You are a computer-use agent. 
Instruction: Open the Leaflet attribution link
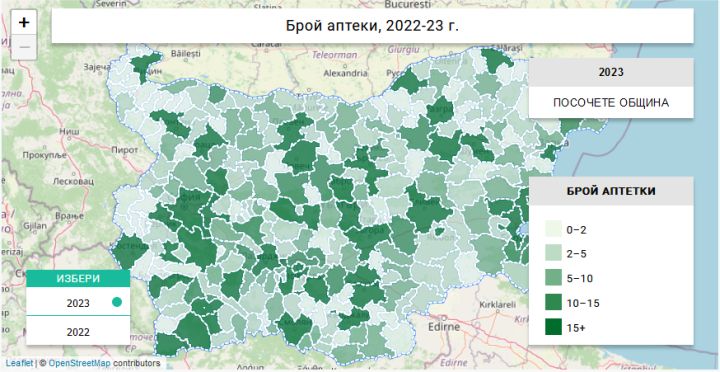(19, 363)
